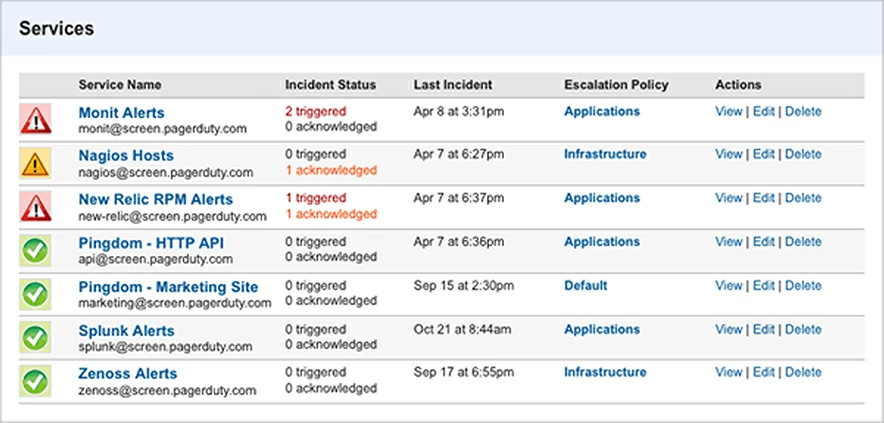The image size is (884, 423).
Task: Open Infrastructure policy for Zenoss Alerts
Action: click(x=605, y=372)
